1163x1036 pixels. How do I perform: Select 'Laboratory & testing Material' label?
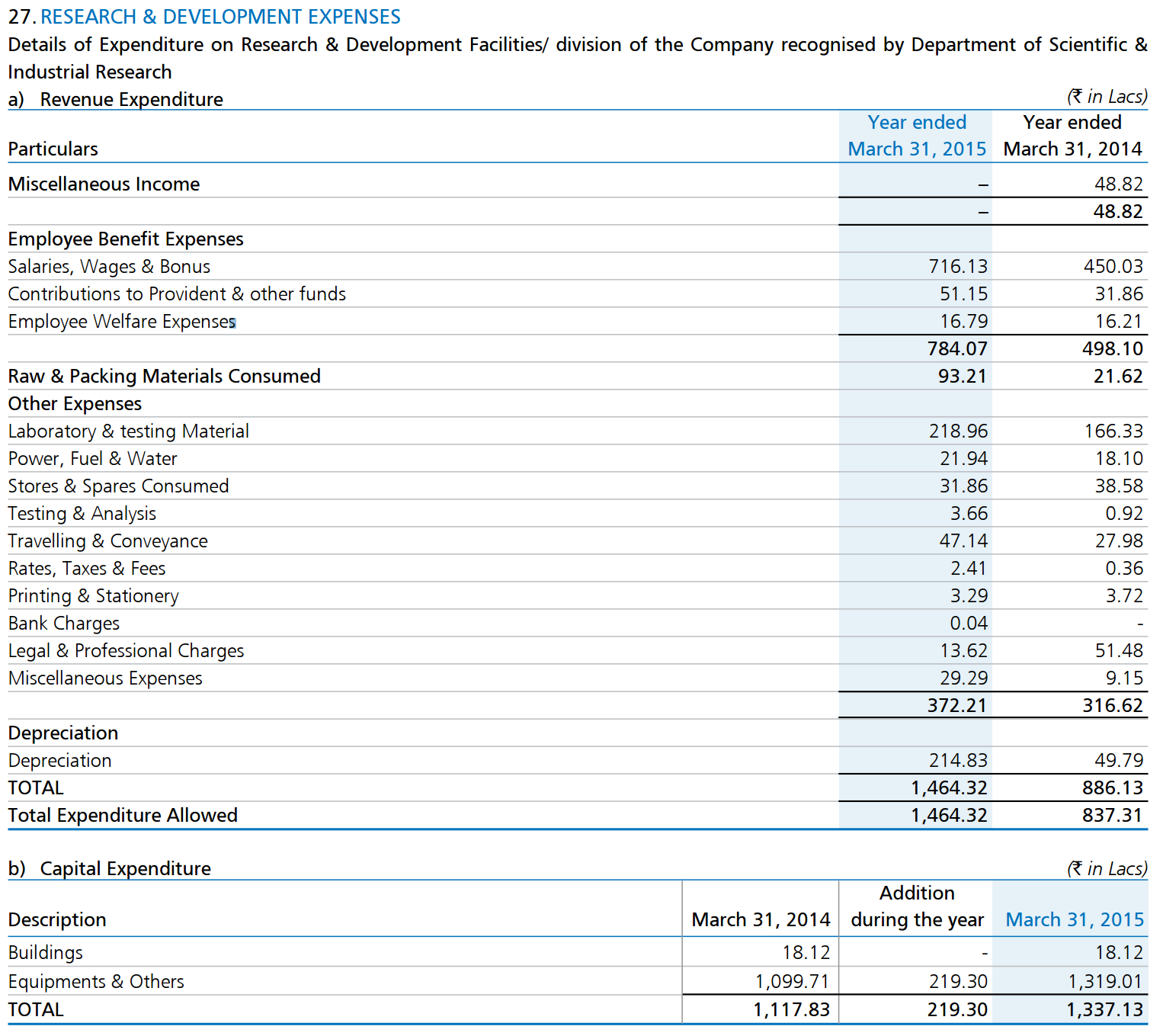tap(128, 431)
